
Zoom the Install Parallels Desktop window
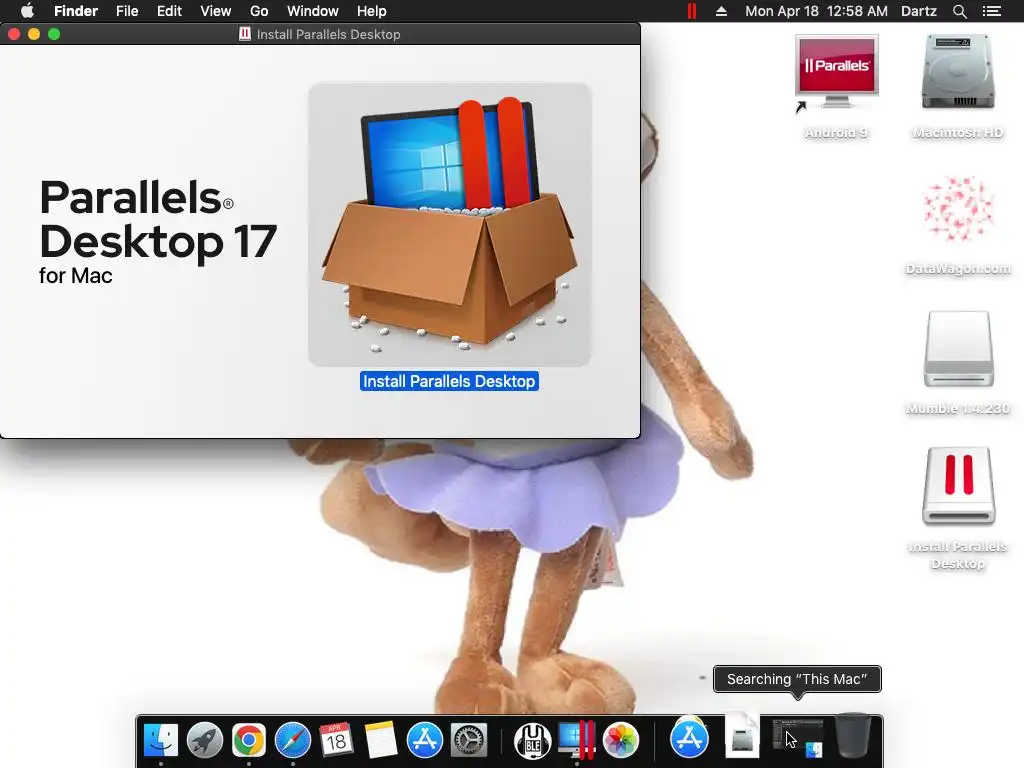coord(54,34)
